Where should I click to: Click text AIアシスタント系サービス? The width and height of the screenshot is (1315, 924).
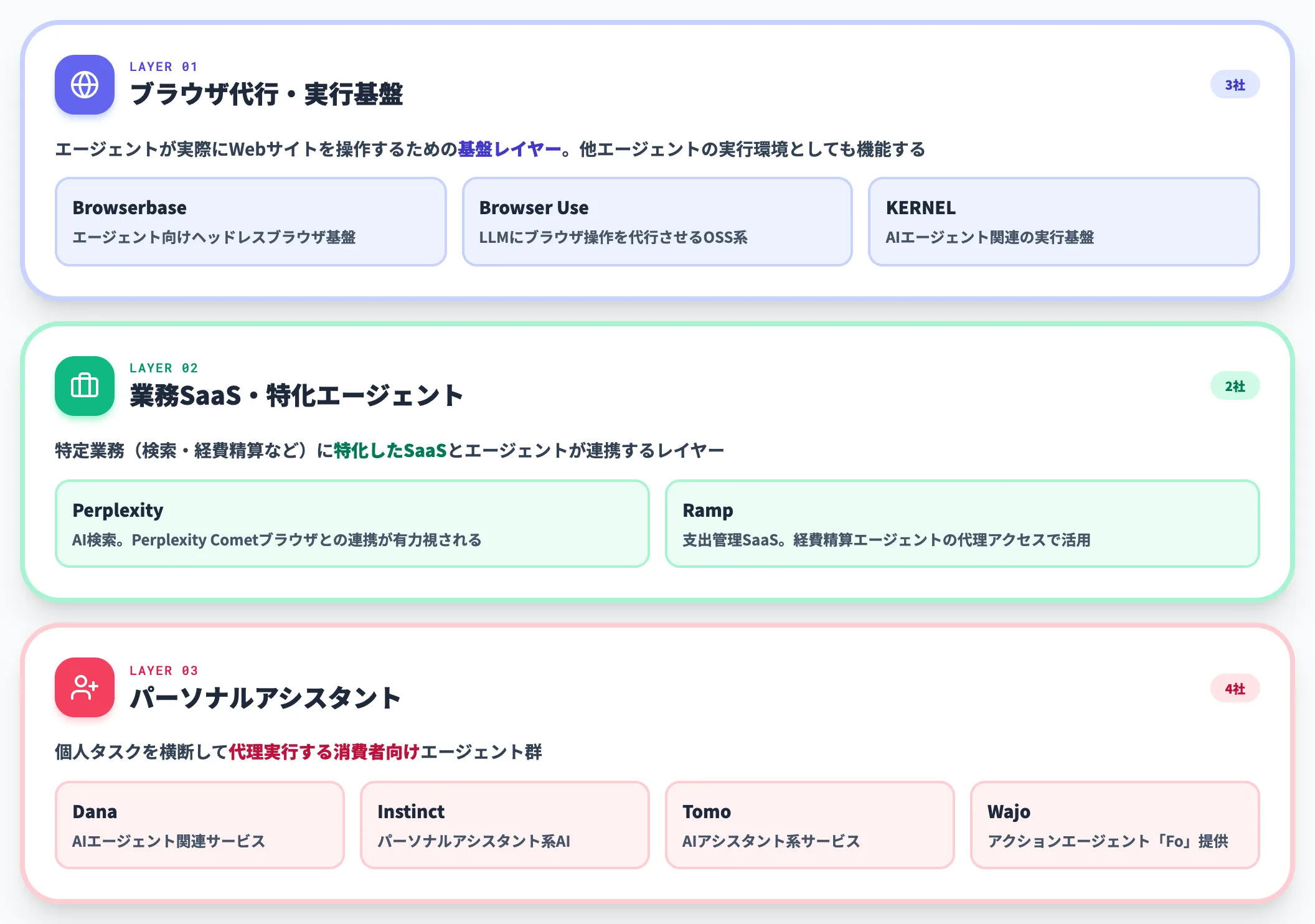pos(771,841)
